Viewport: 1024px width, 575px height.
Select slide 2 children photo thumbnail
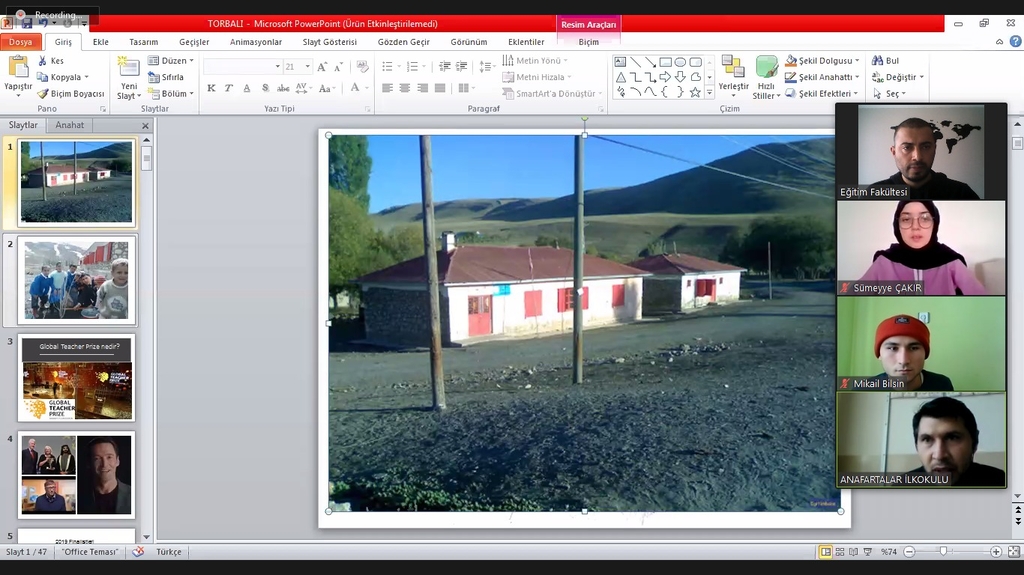pos(76,280)
